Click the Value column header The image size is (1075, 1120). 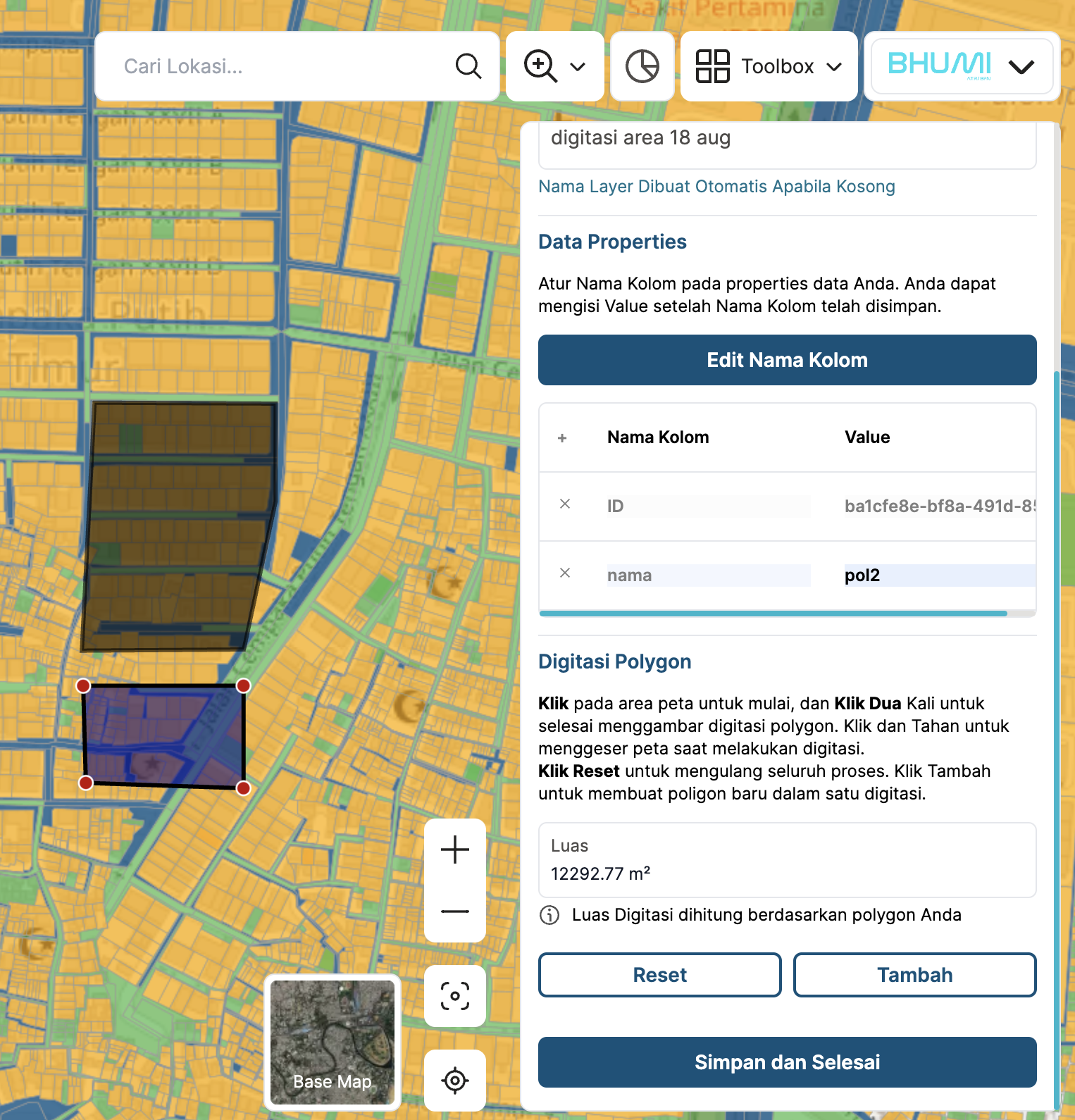point(867,437)
